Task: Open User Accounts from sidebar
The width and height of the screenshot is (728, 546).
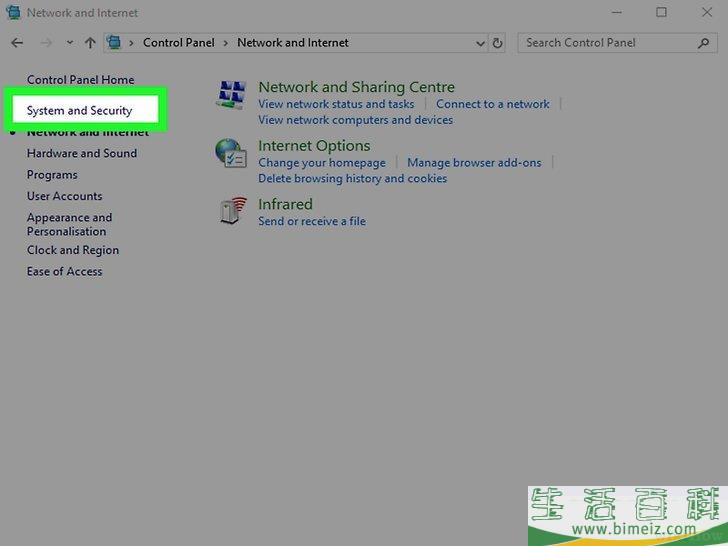Action: click(64, 196)
